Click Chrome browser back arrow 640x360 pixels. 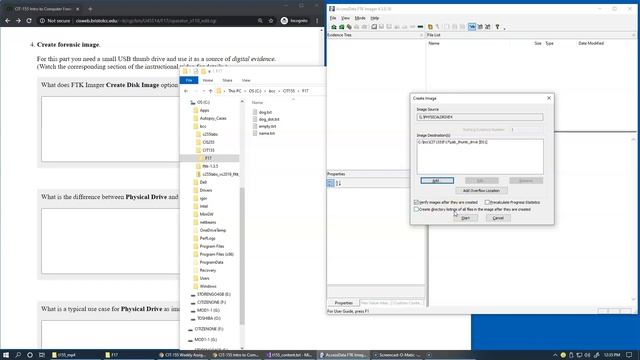click(8, 20)
